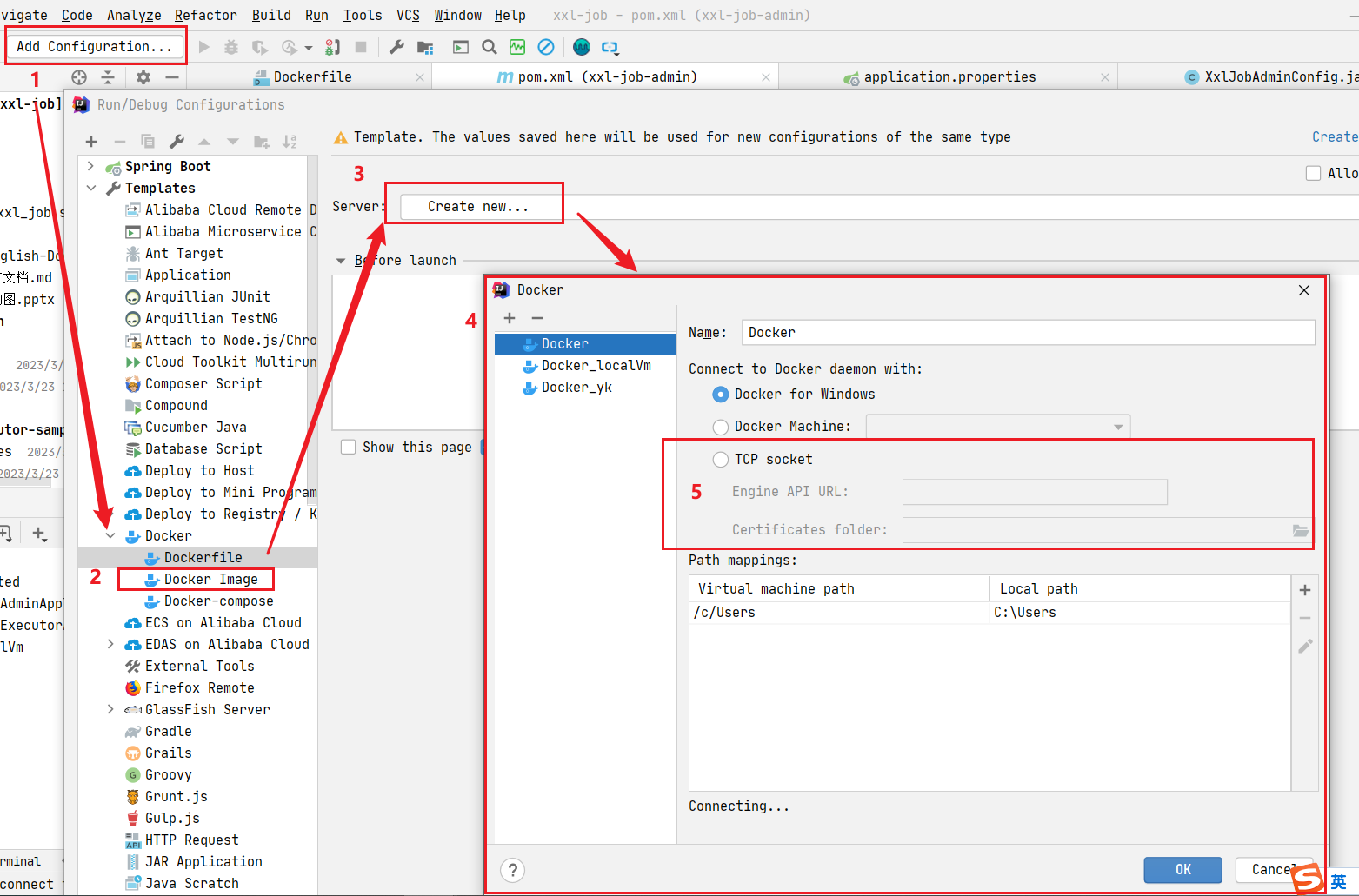Image resolution: width=1359 pixels, height=896 pixels.
Task: Collapse the Before launch section
Action: [340, 261]
